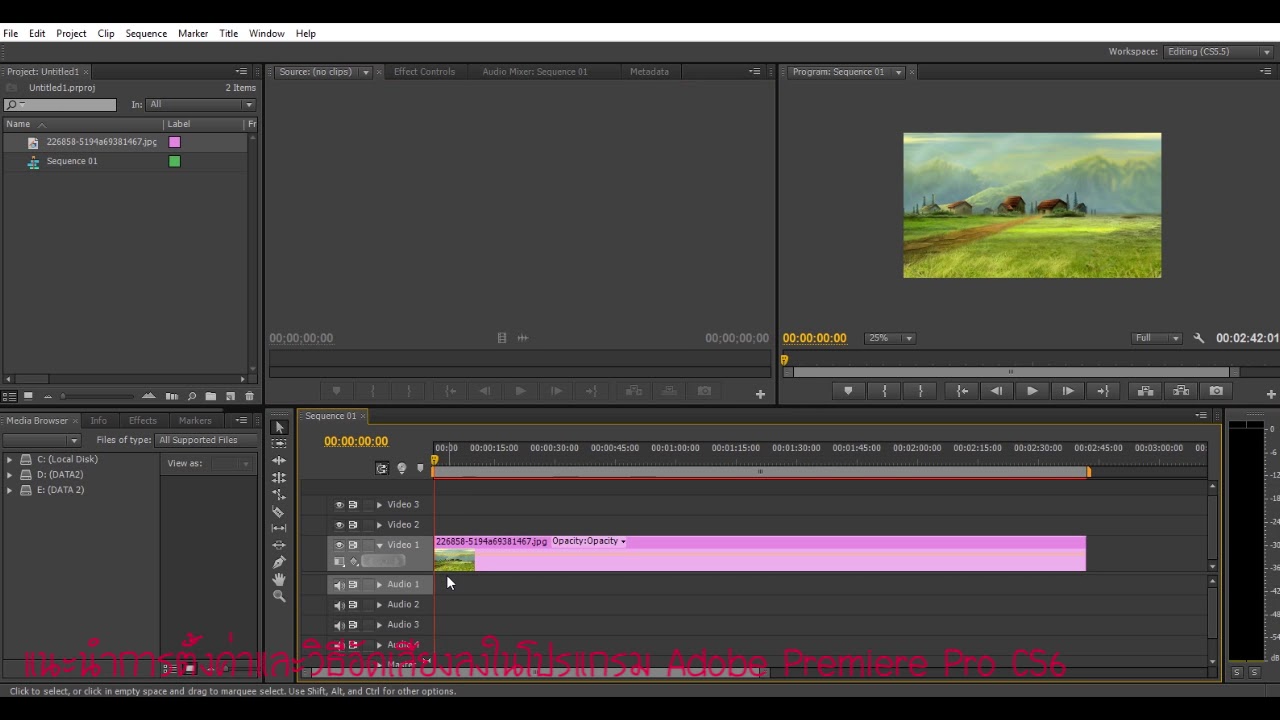
Task: Toggle track lock box on Video 2
Action: (x=367, y=525)
